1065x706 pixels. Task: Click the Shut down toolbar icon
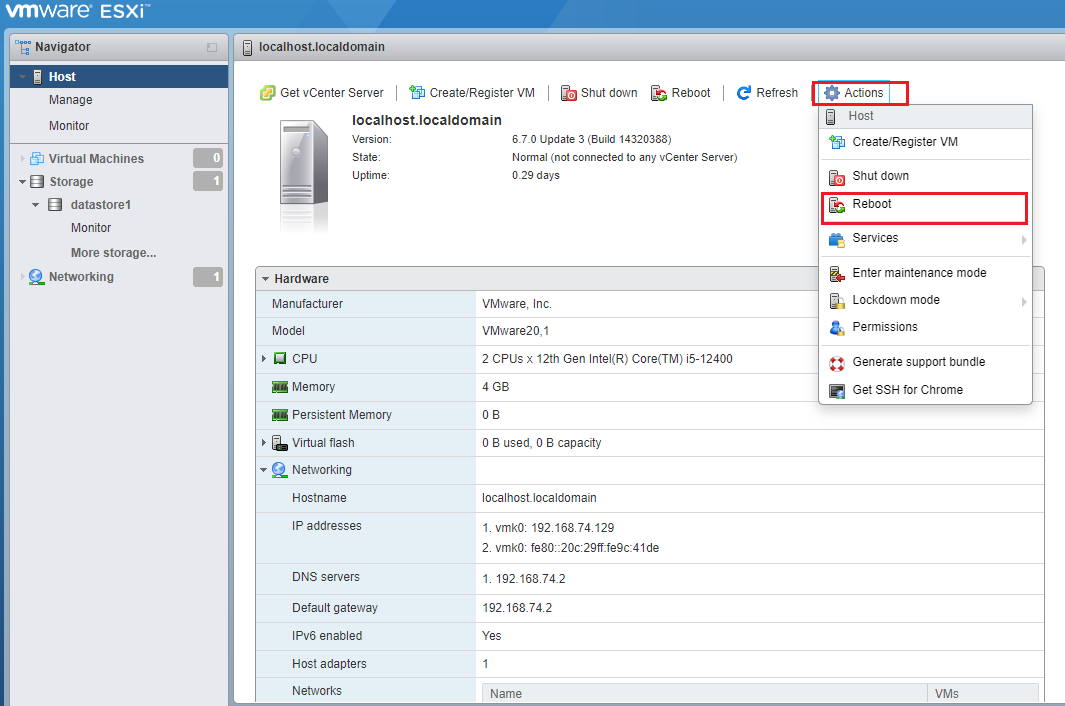click(x=568, y=93)
